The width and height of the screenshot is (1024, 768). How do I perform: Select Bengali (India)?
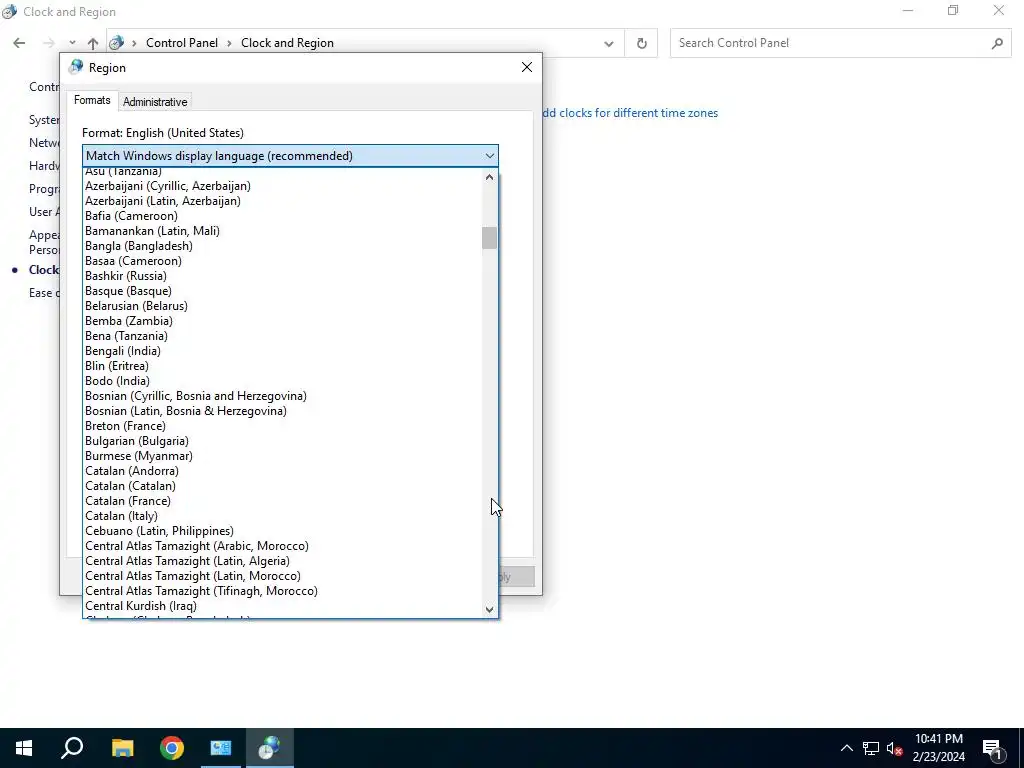[282, 351]
